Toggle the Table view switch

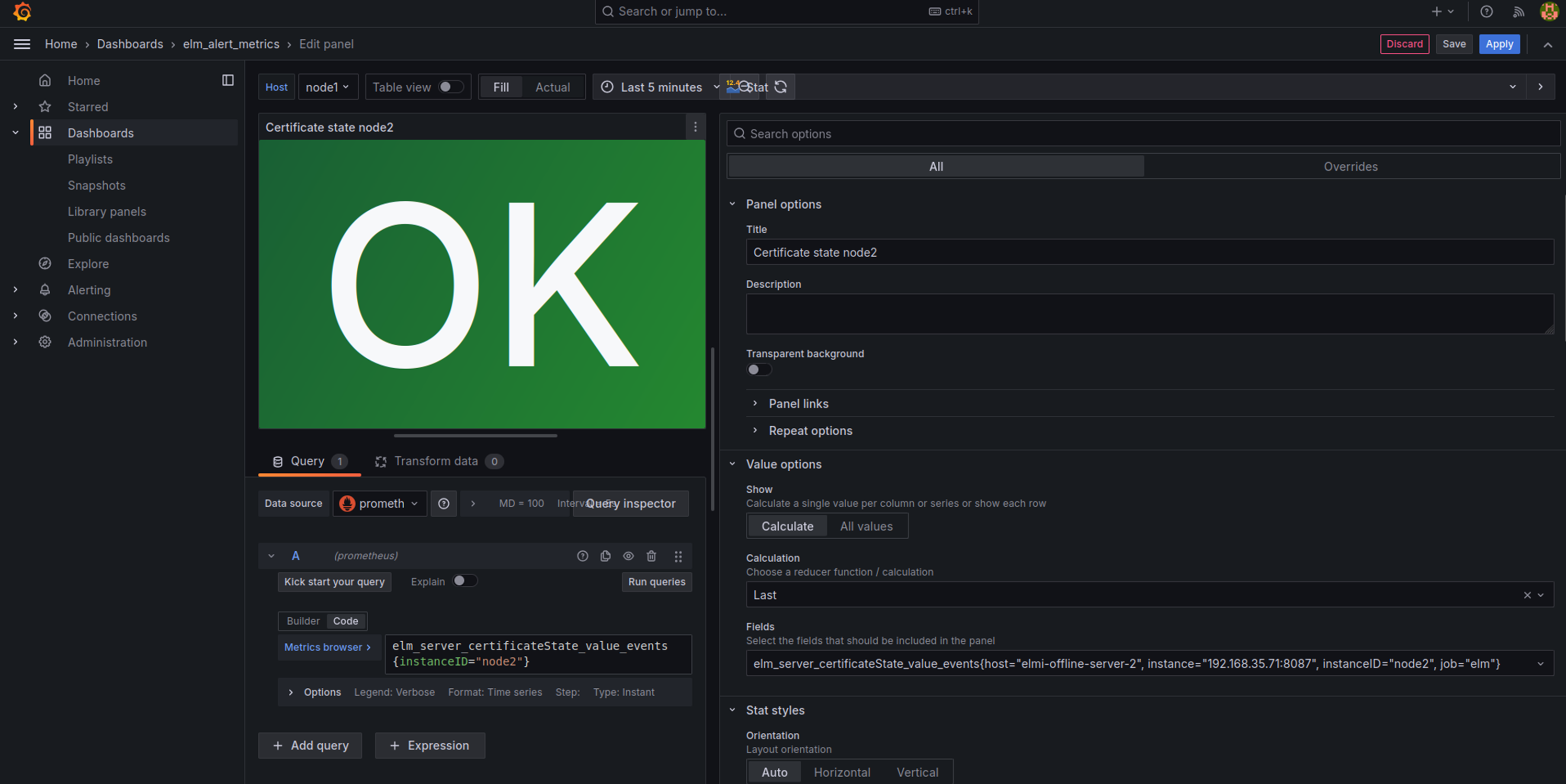(450, 87)
